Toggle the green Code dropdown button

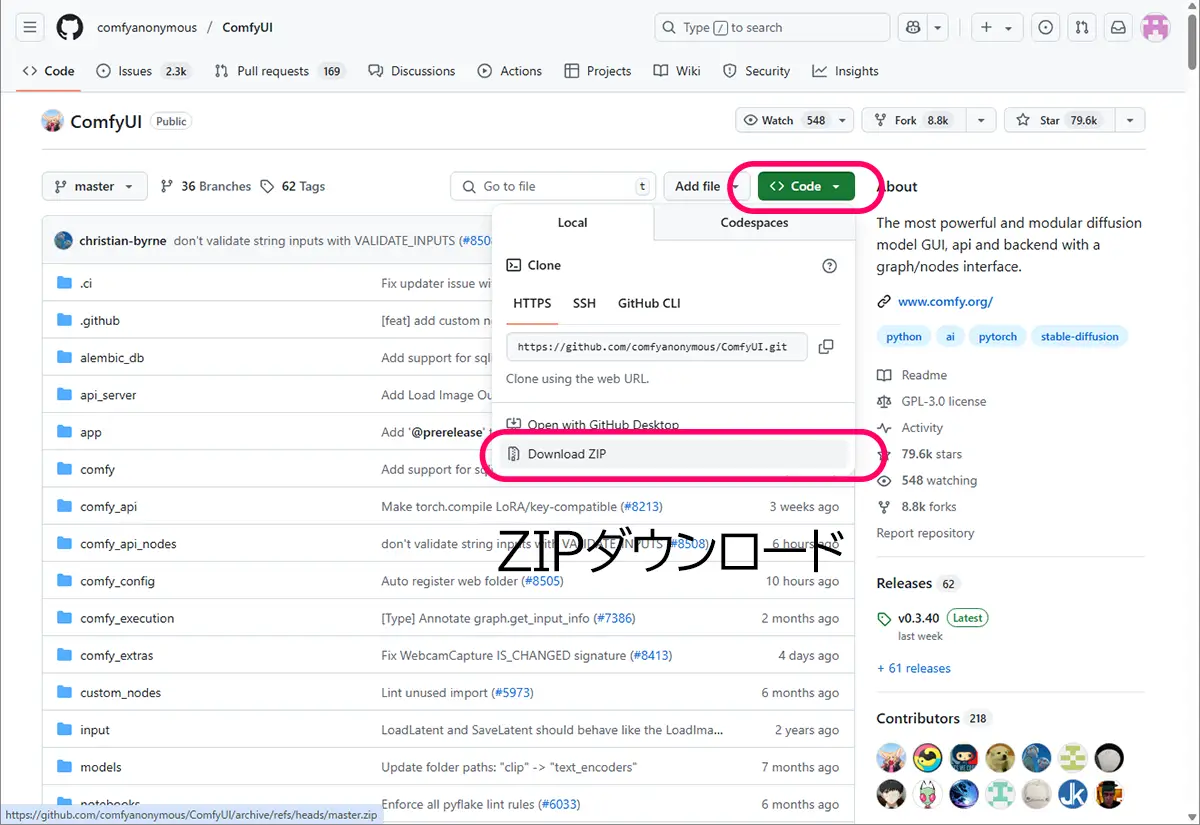(x=806, y=186)
